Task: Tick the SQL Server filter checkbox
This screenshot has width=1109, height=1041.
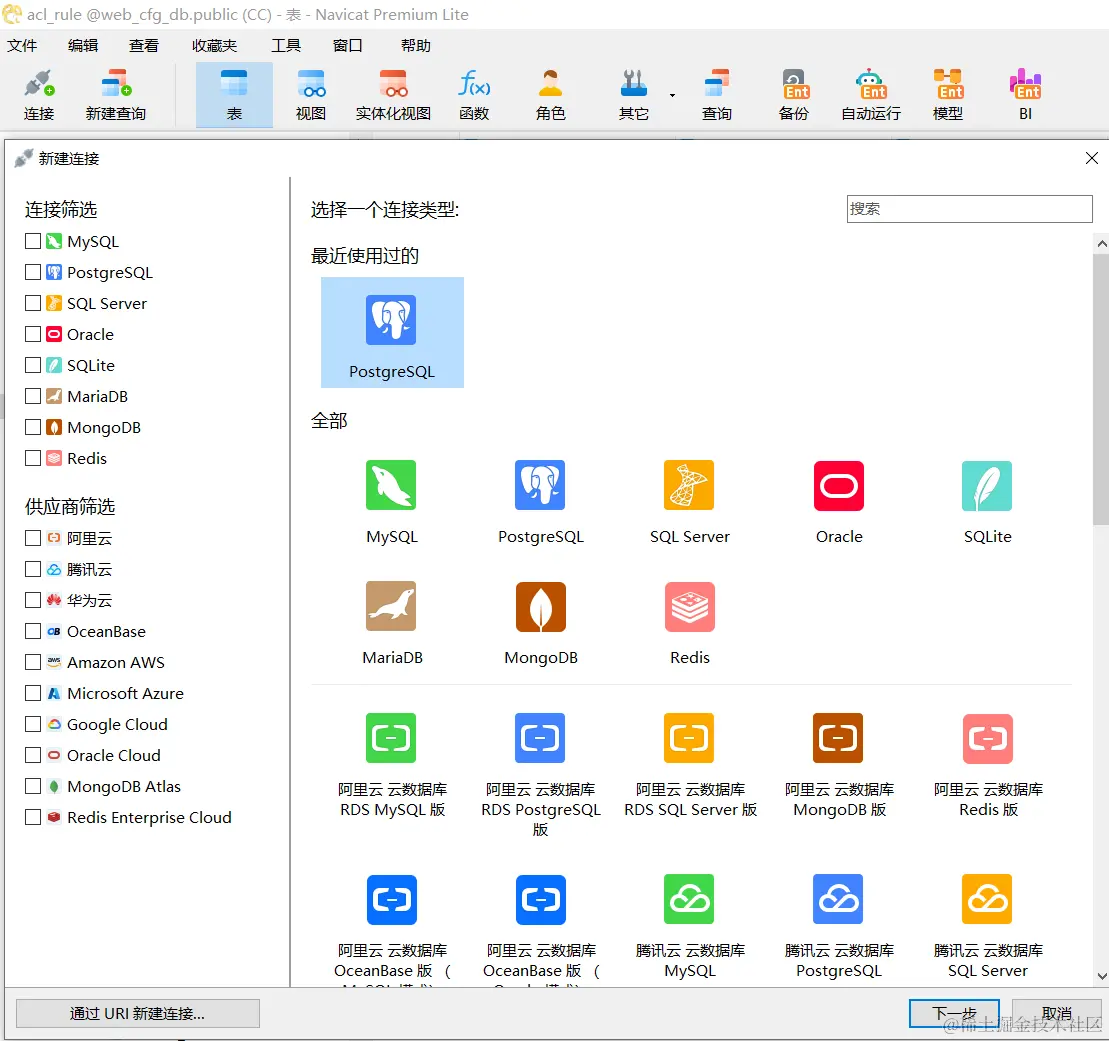Action: (x=33, y=303)
